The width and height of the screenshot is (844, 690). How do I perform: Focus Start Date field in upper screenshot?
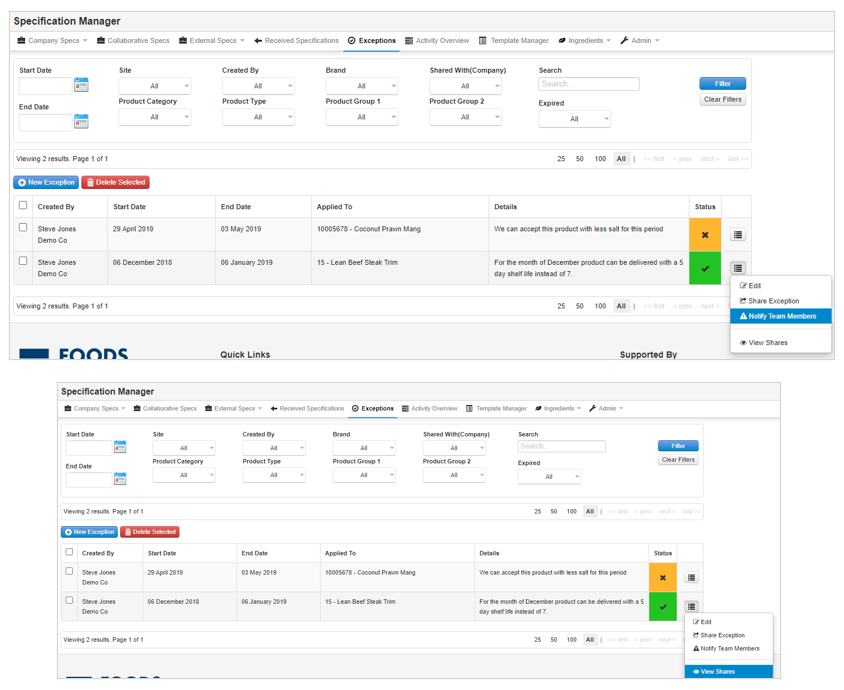(x=45, y=86)
